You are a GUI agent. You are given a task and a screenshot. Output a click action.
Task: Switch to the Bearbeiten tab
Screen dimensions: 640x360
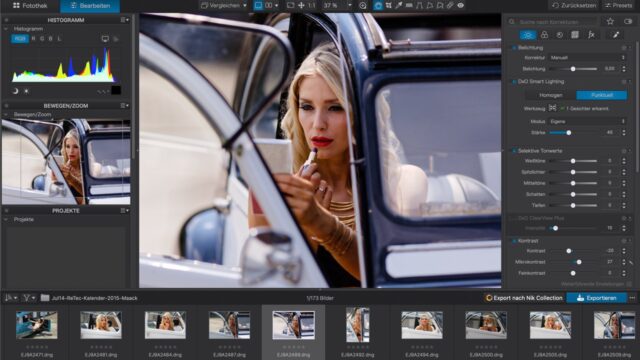tap(90, 6)
